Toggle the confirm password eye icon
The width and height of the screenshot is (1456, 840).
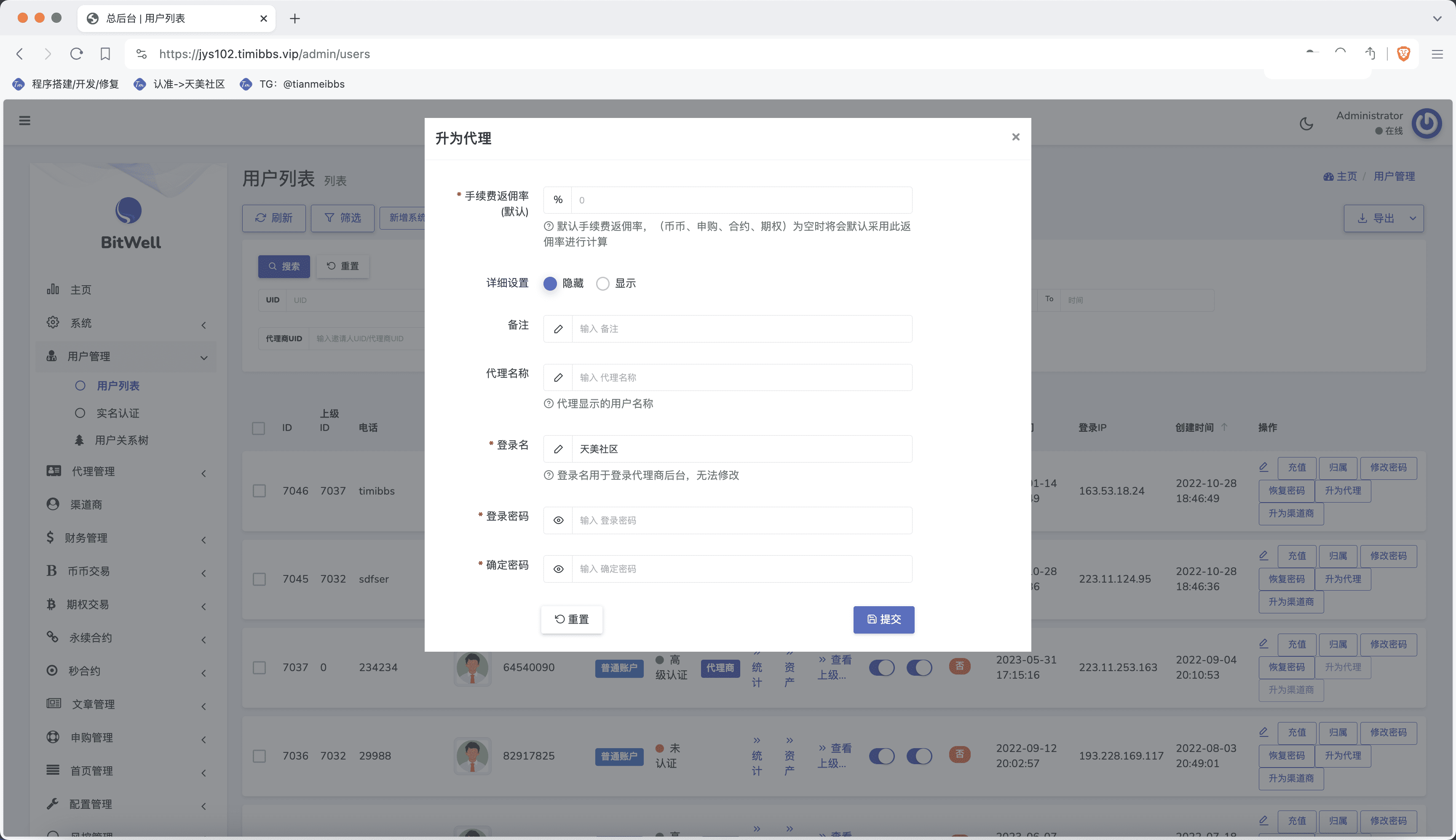558,569
